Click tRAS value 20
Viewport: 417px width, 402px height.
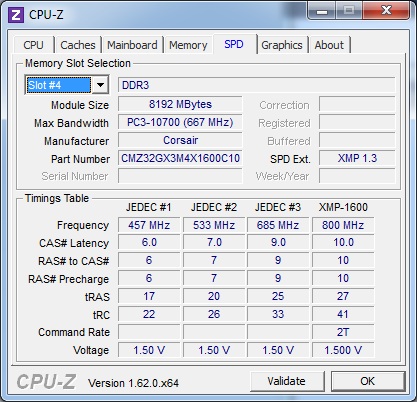pos(214,296)
